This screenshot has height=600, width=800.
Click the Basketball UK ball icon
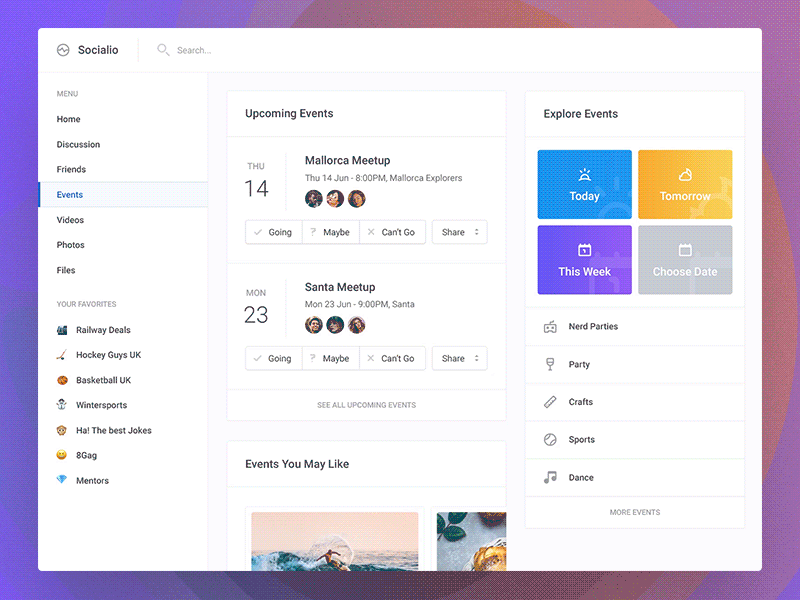62,380
